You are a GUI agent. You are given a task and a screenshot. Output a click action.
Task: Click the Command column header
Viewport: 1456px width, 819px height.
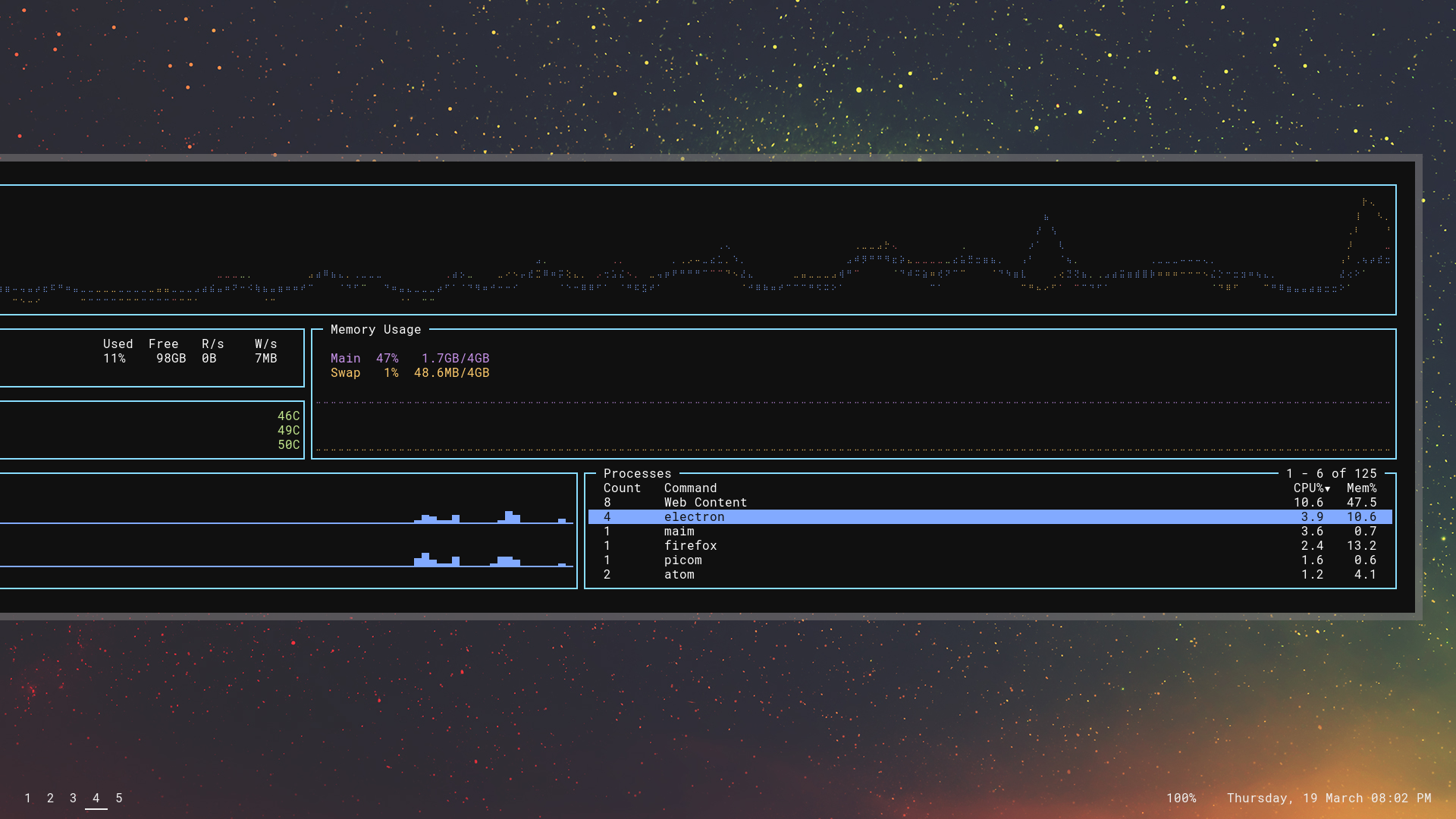pyautogui.click(x=689, y=488)
